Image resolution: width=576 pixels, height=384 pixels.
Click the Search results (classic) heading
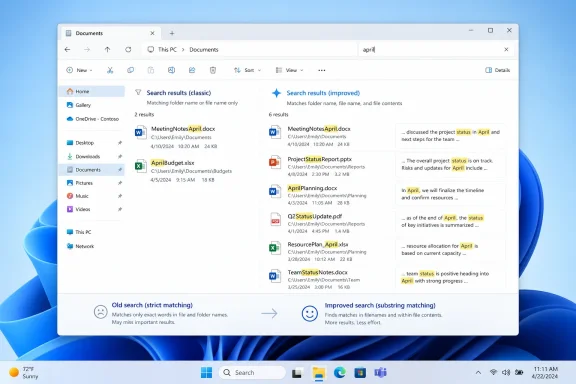pyautogui.click(x=179, y=93)
